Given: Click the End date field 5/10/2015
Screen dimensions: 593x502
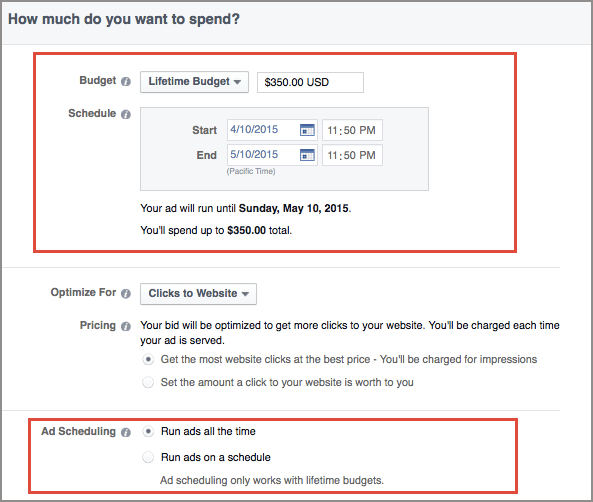Looking at the screenshot, I should coord(272,155).
